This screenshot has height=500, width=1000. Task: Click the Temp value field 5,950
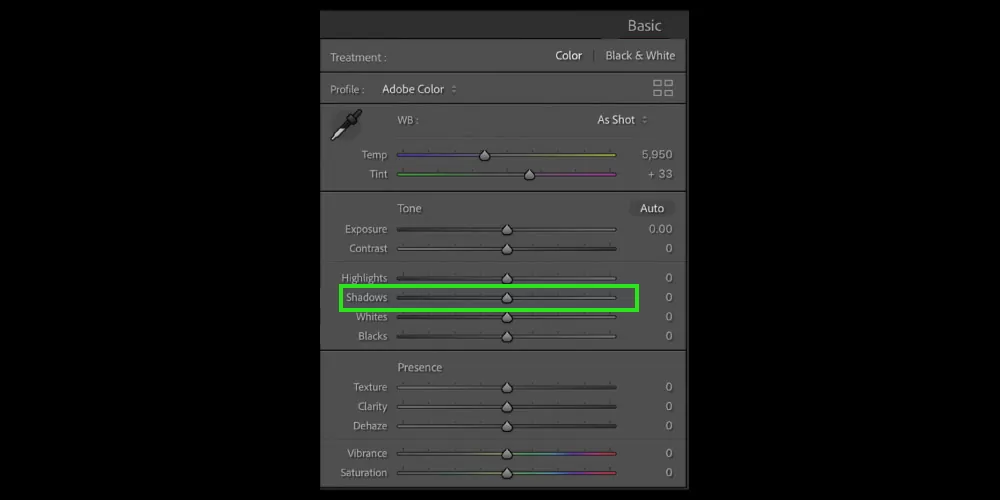click(656, 155)
